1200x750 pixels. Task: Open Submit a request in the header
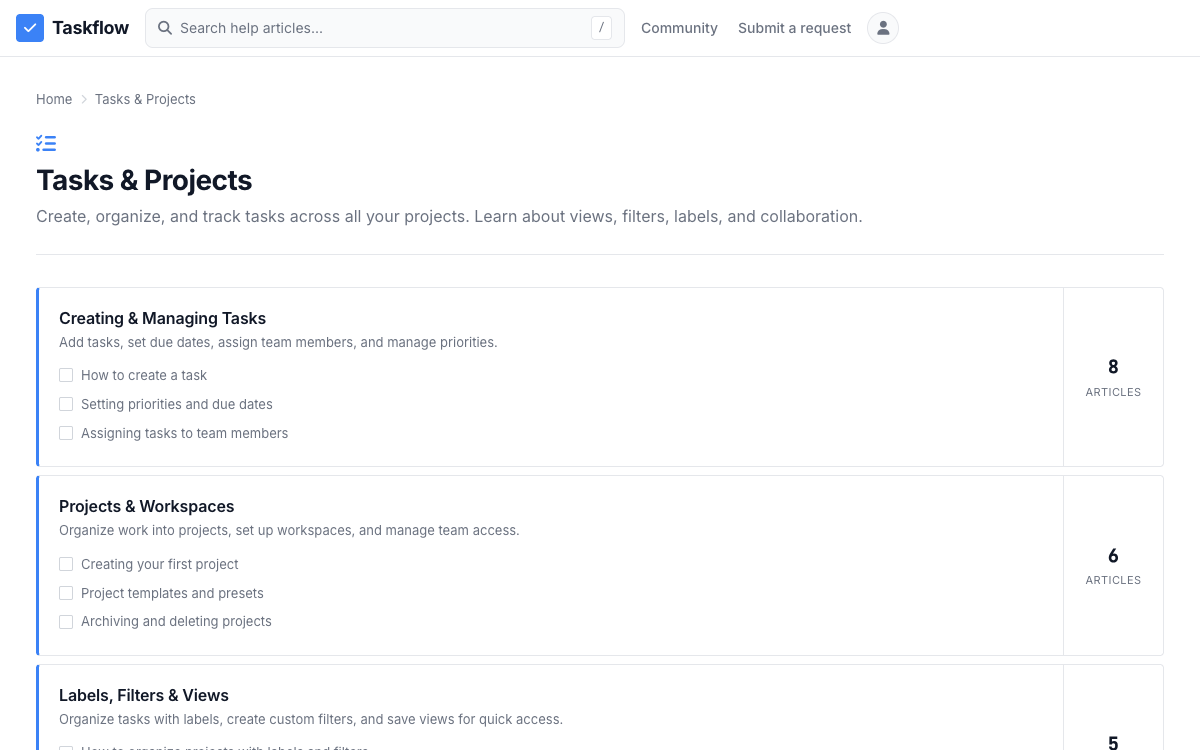(x=794, y=28)
